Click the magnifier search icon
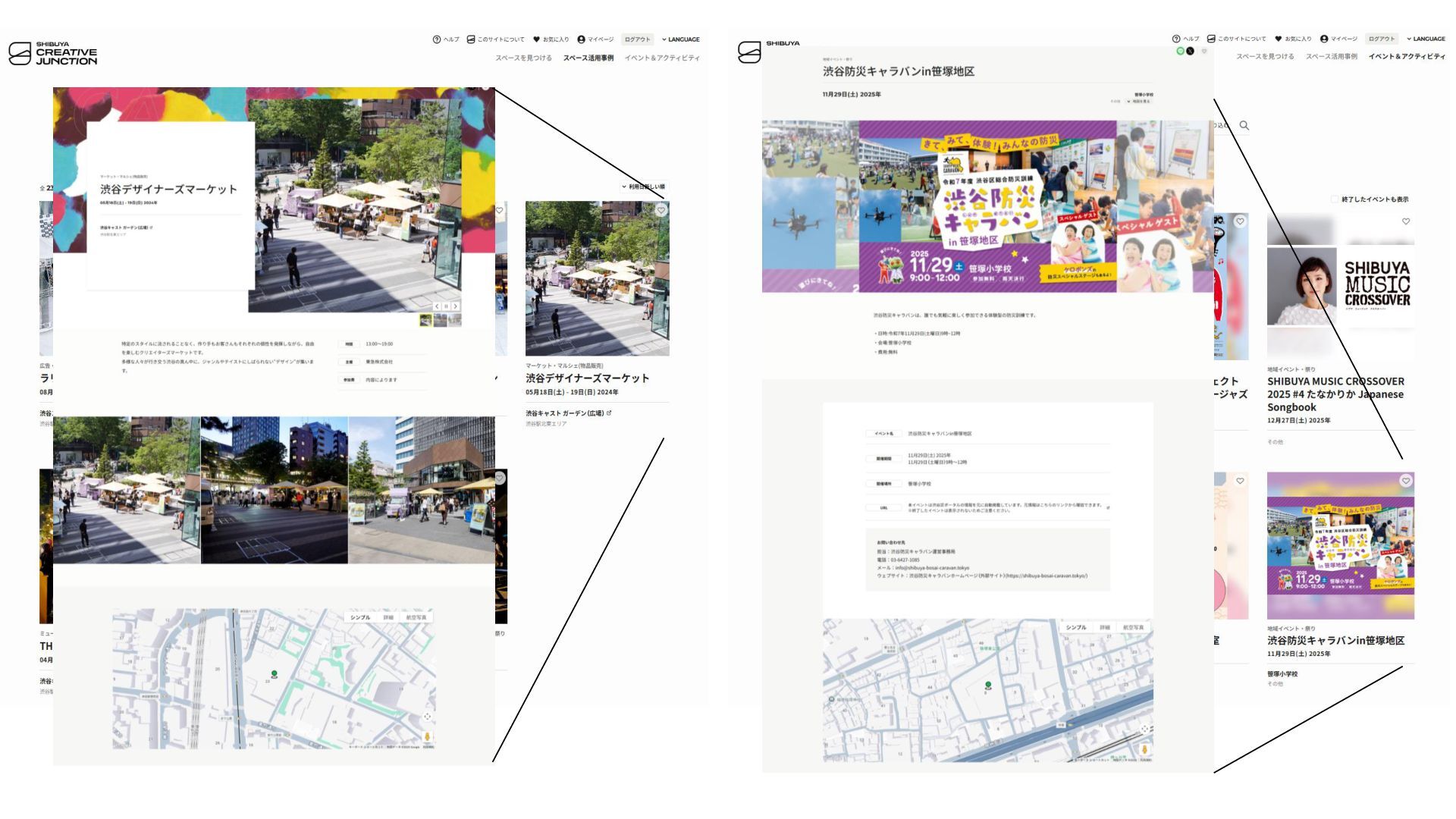 [x=1244, y=125]
